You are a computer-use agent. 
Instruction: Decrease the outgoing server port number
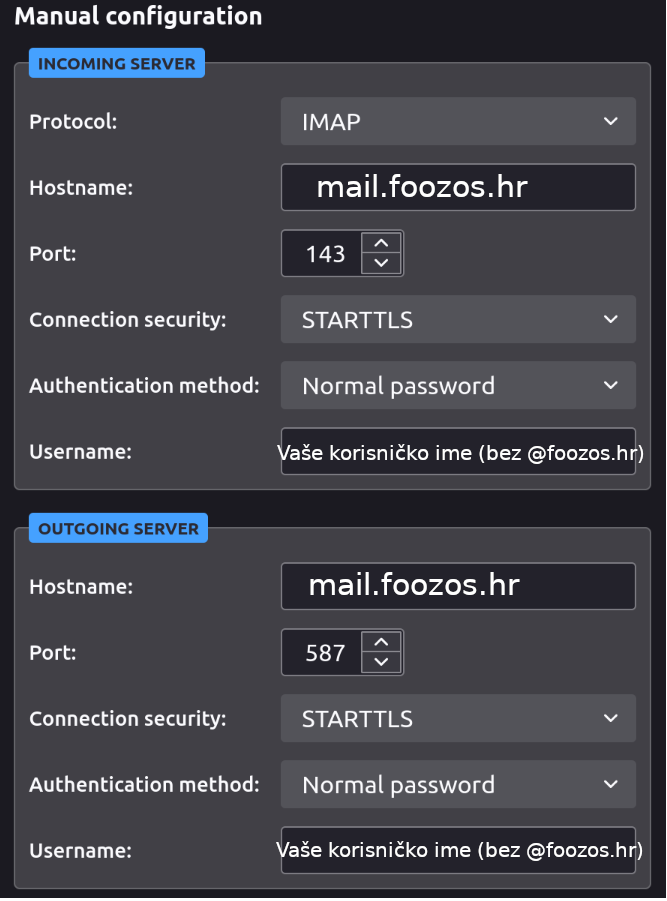point(381,662)
